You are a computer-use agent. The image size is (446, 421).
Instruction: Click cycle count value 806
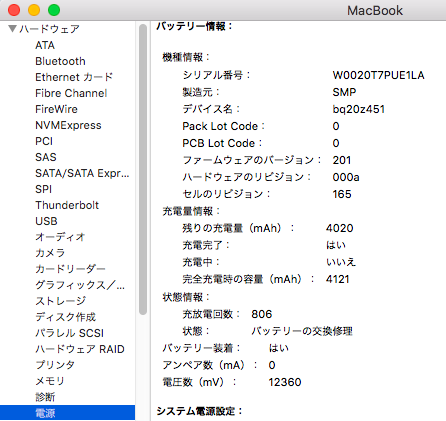[262, 314]
